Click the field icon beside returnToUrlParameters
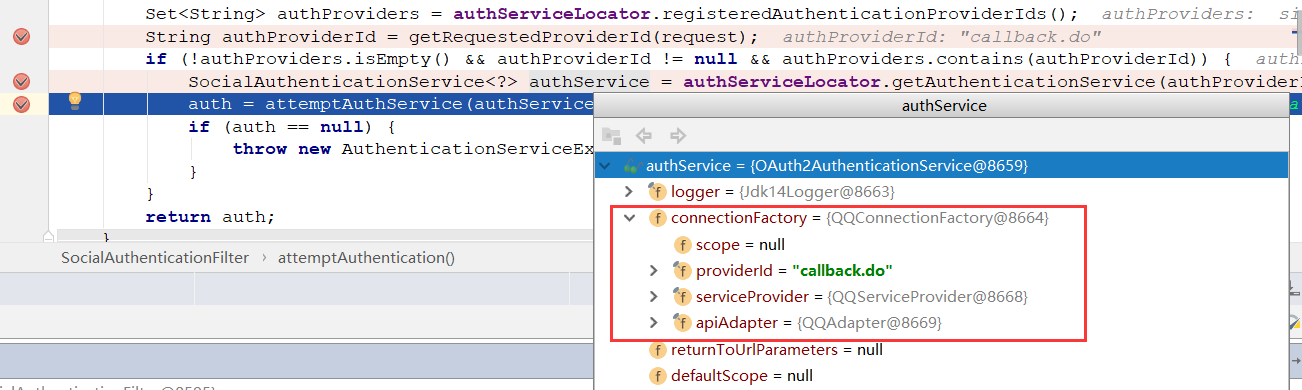The height and width of the screenshot is (390, 1302). 657,350
